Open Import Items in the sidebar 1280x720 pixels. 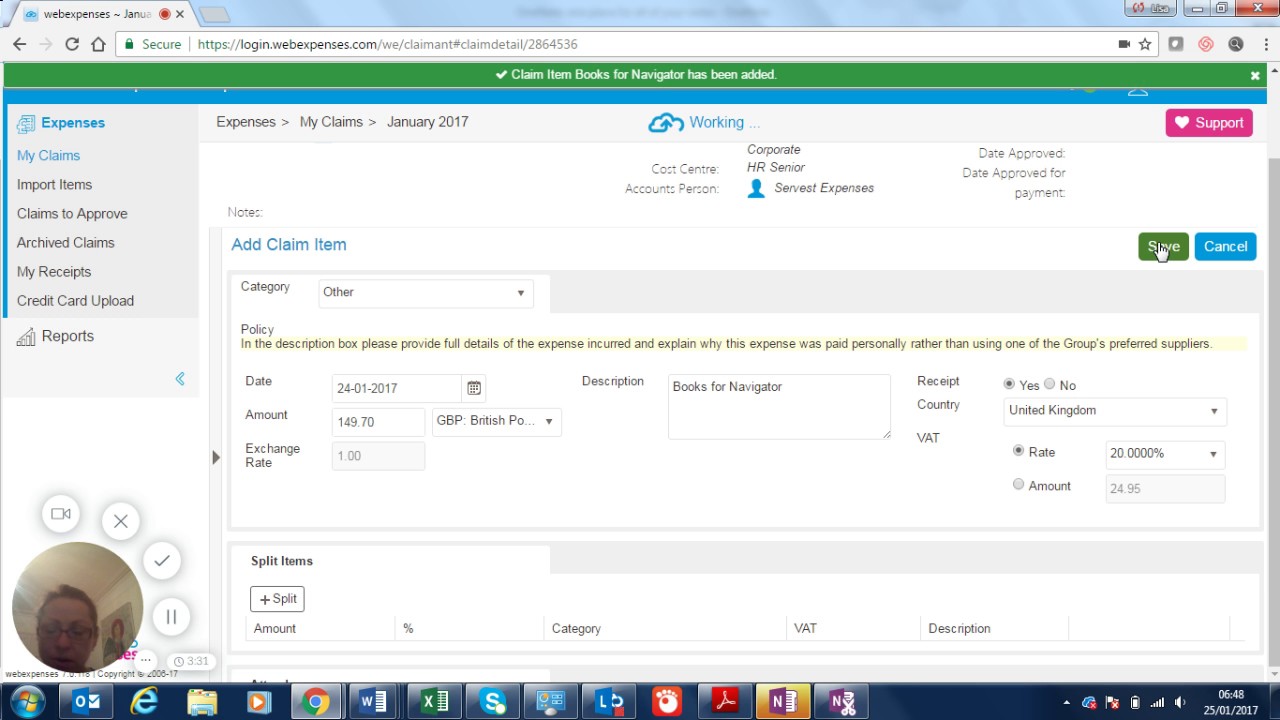point(54,185)
